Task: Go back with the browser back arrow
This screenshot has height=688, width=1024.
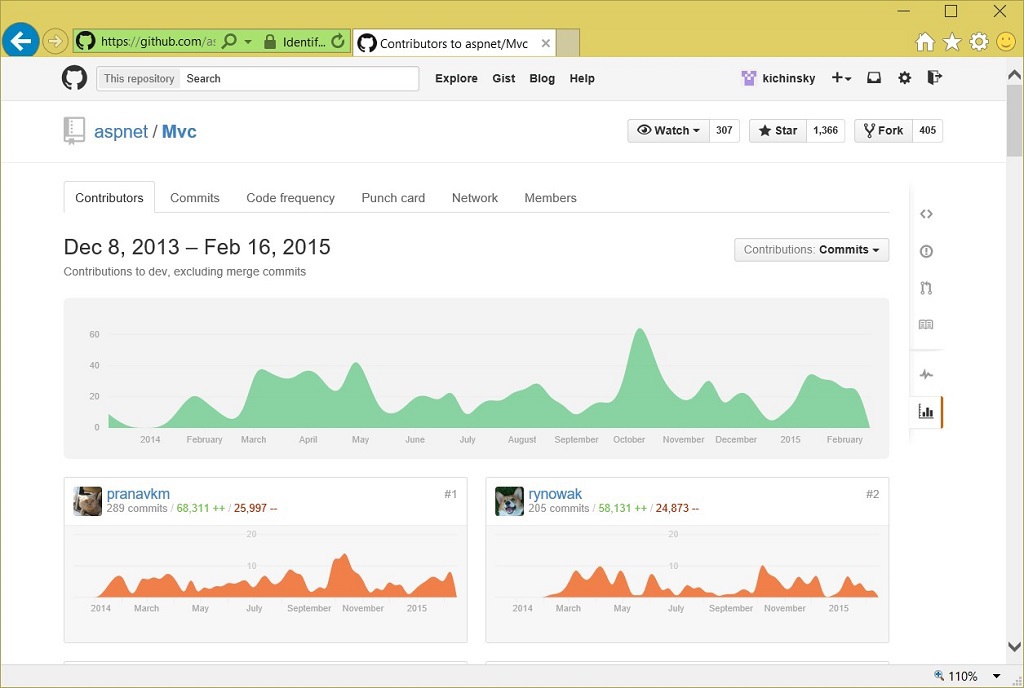Action: (20, 41)
